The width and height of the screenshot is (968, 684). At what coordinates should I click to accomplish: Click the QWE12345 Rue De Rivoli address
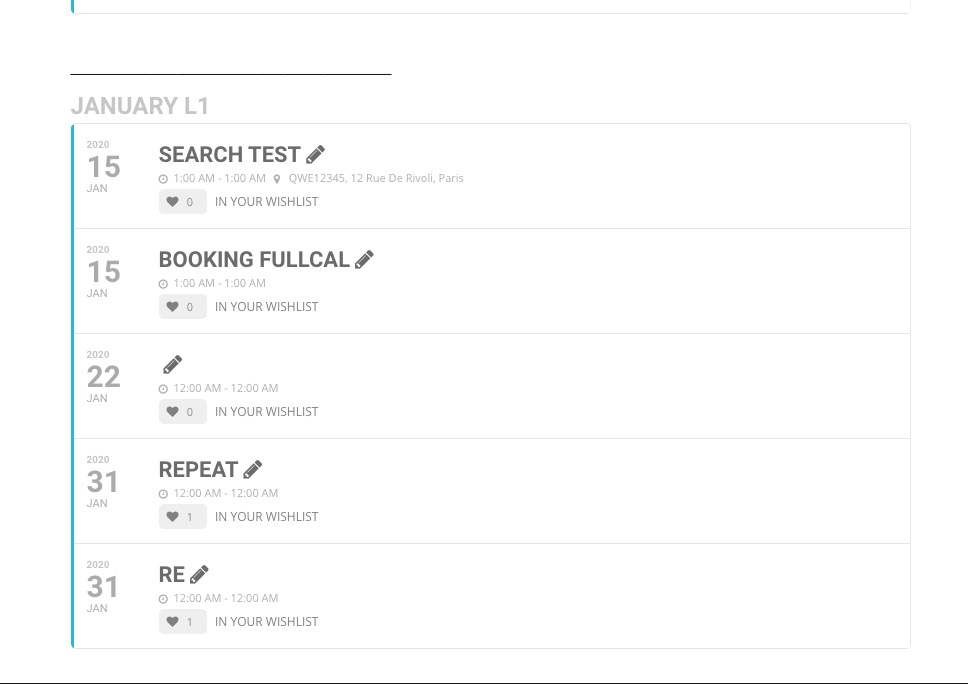[376, 178]
